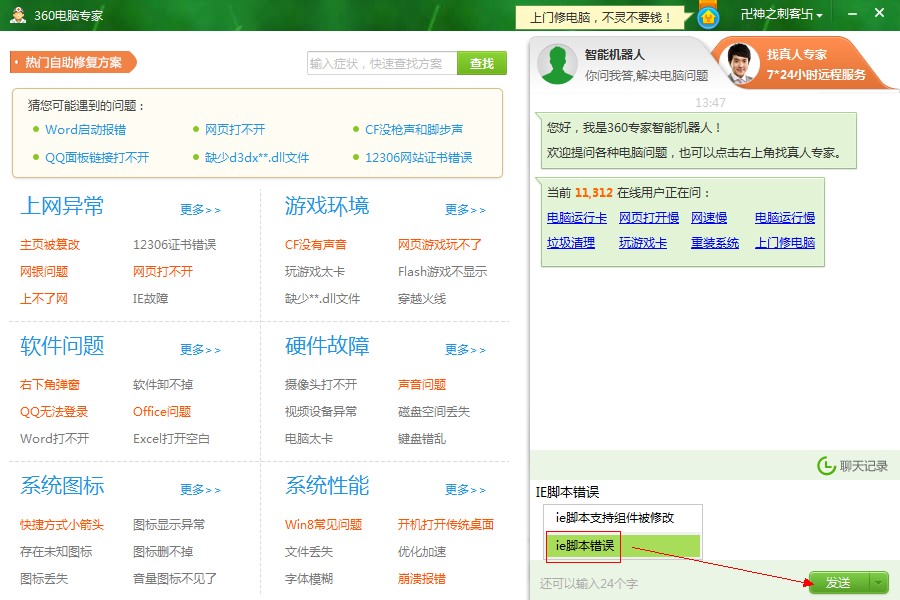Open chat history via 聊天记录 clock icon
900x600 pixels.
click(826, 466)
